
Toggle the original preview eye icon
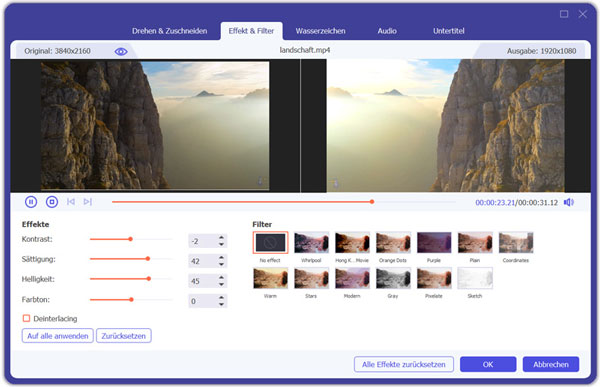tap(121, 51)
